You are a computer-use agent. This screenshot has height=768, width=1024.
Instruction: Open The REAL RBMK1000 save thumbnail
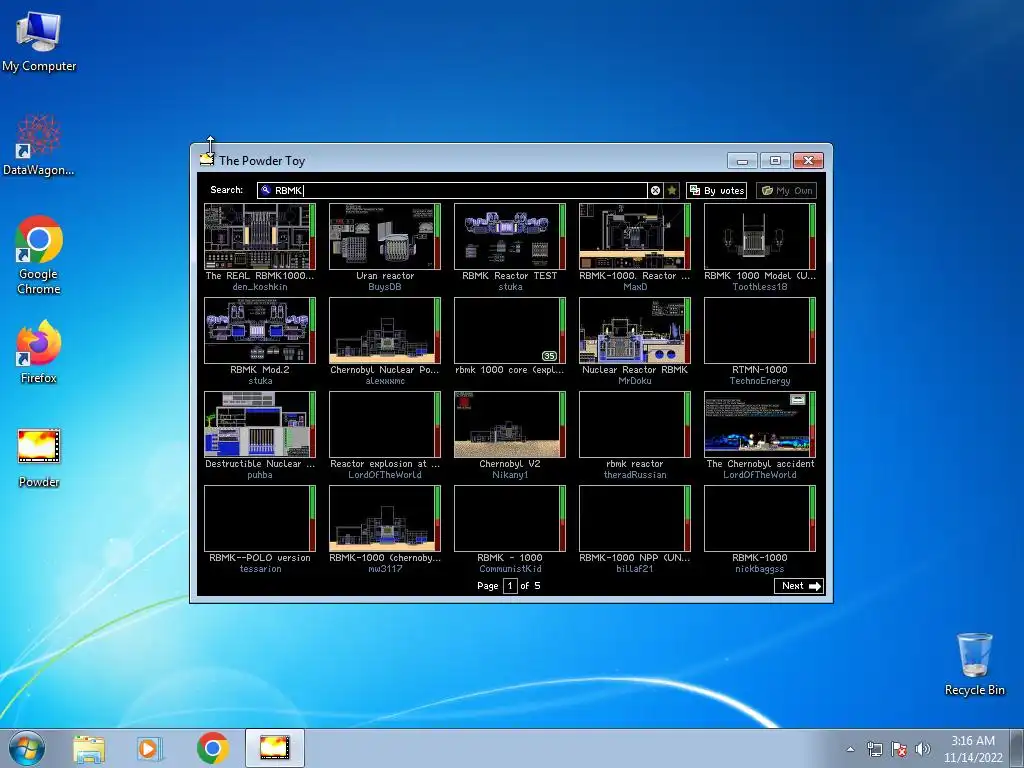tap(260, 236)
